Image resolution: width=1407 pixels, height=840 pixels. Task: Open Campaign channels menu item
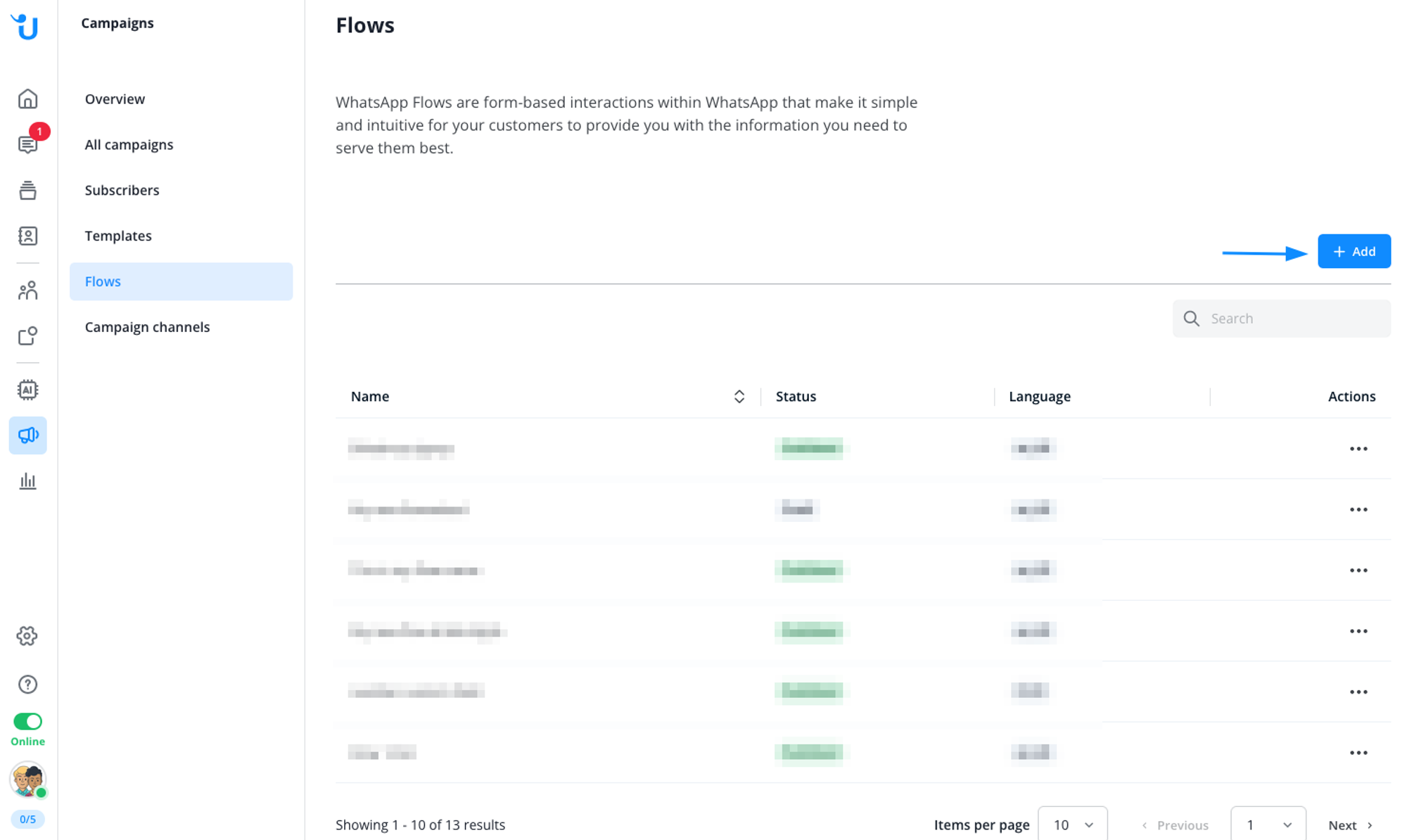(147, 327)
